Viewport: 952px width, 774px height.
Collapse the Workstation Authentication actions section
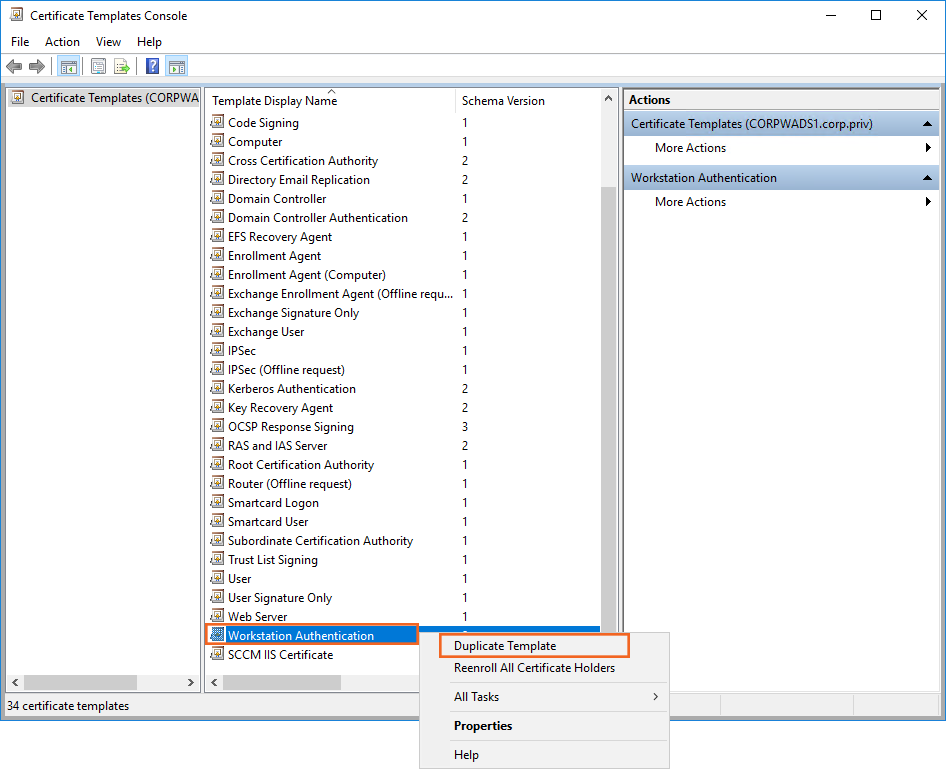(x=927, y=178)
